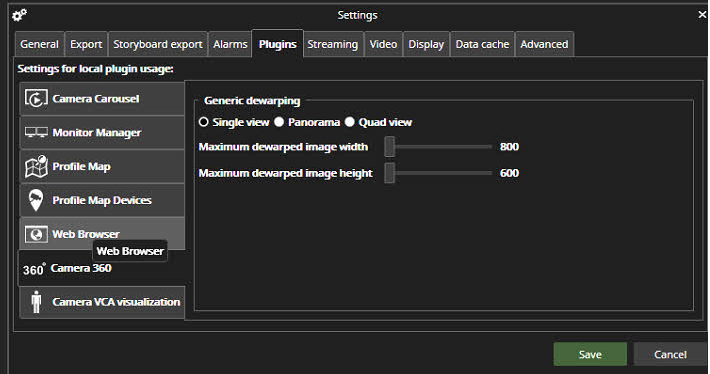710x374 pixels.
Task: Select the Camera Carousel plugin icon
Action: (x=36, y=98)
